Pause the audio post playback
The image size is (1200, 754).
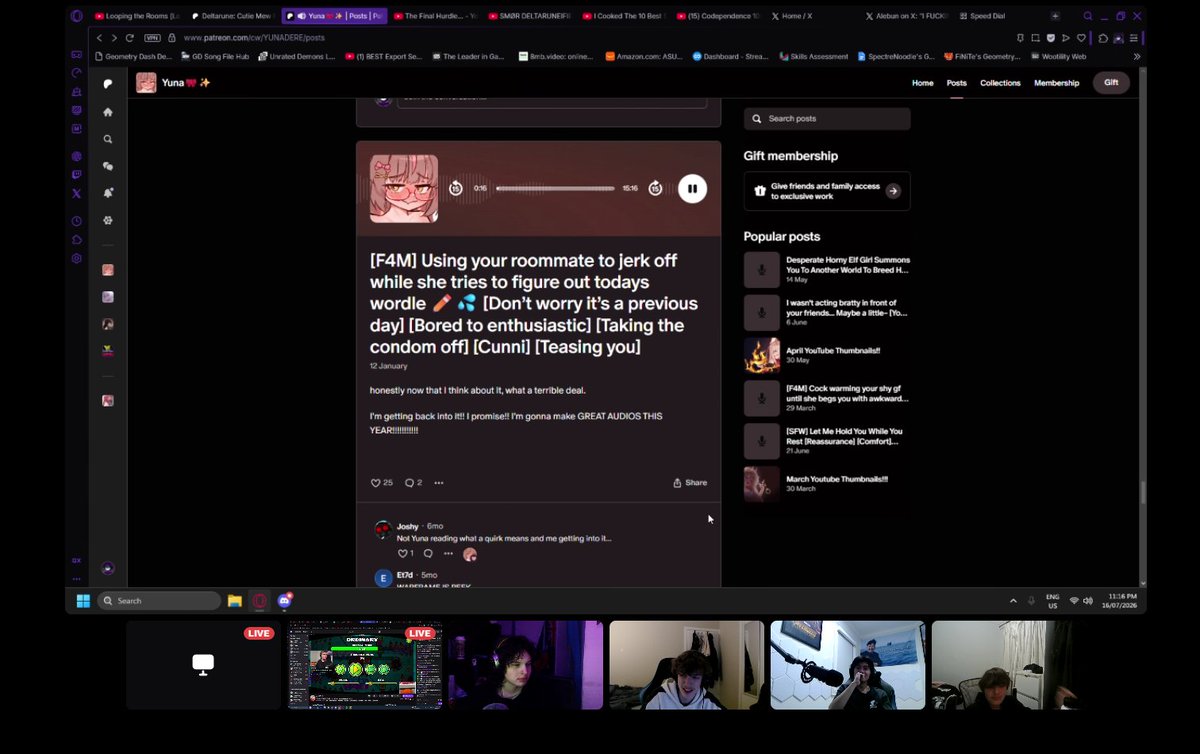(x=692, y=188)
